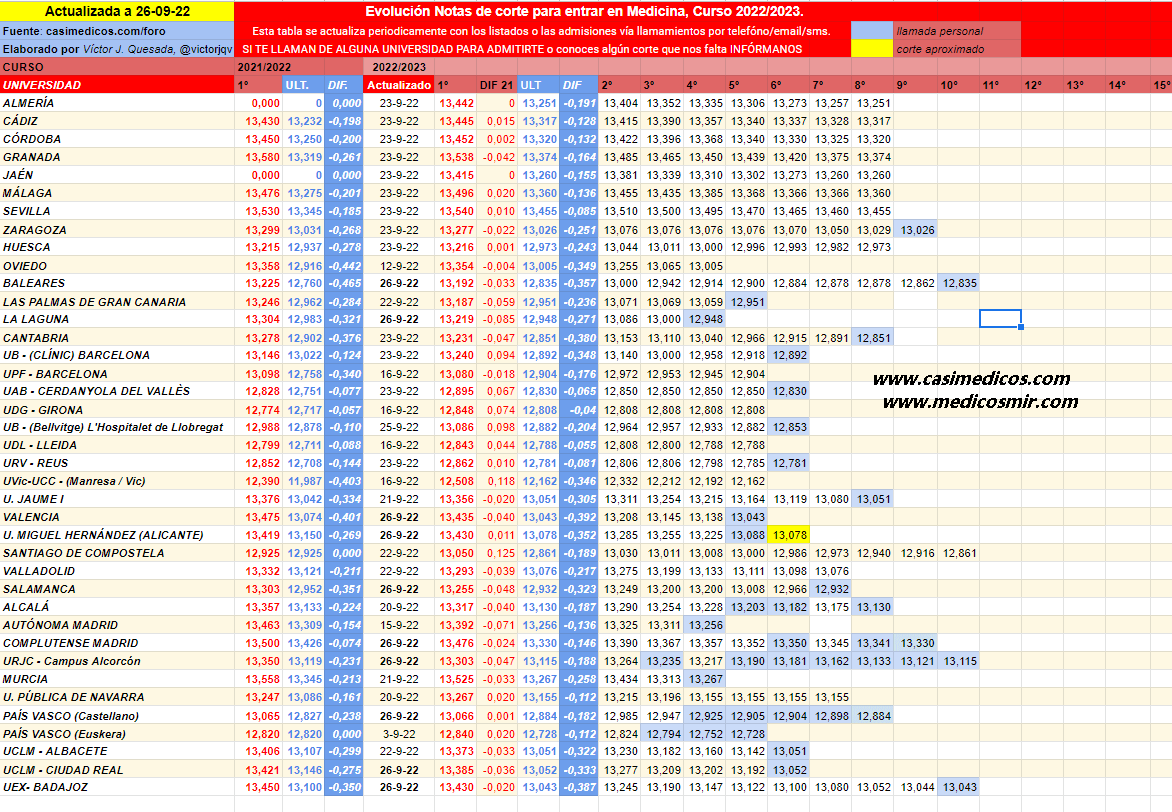Select the 'UCLM - CIUDAD REAL' cell
The image size is (1172, 812).
coord(117,769)
